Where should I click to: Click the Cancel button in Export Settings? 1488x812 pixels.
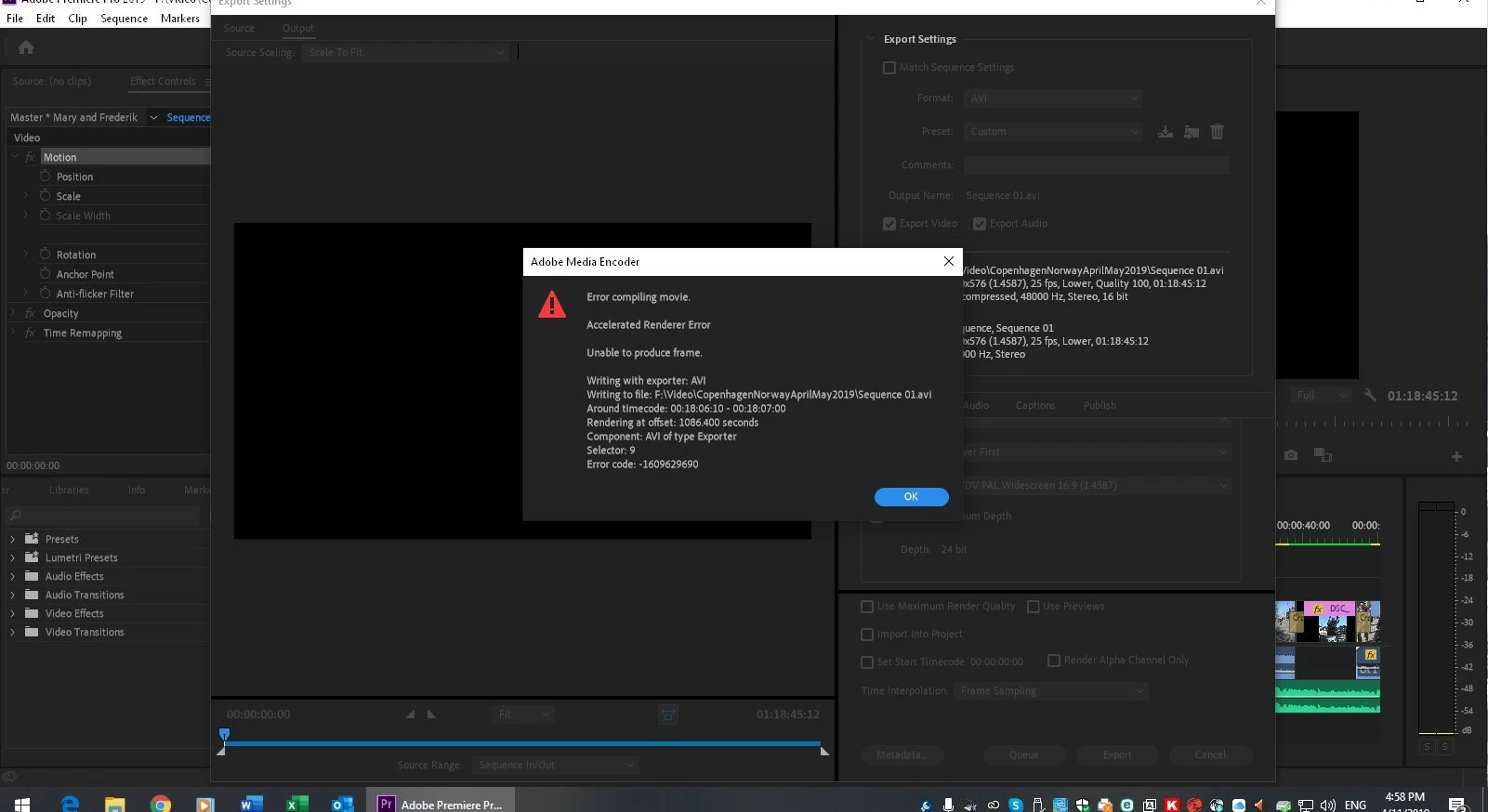1210,754
